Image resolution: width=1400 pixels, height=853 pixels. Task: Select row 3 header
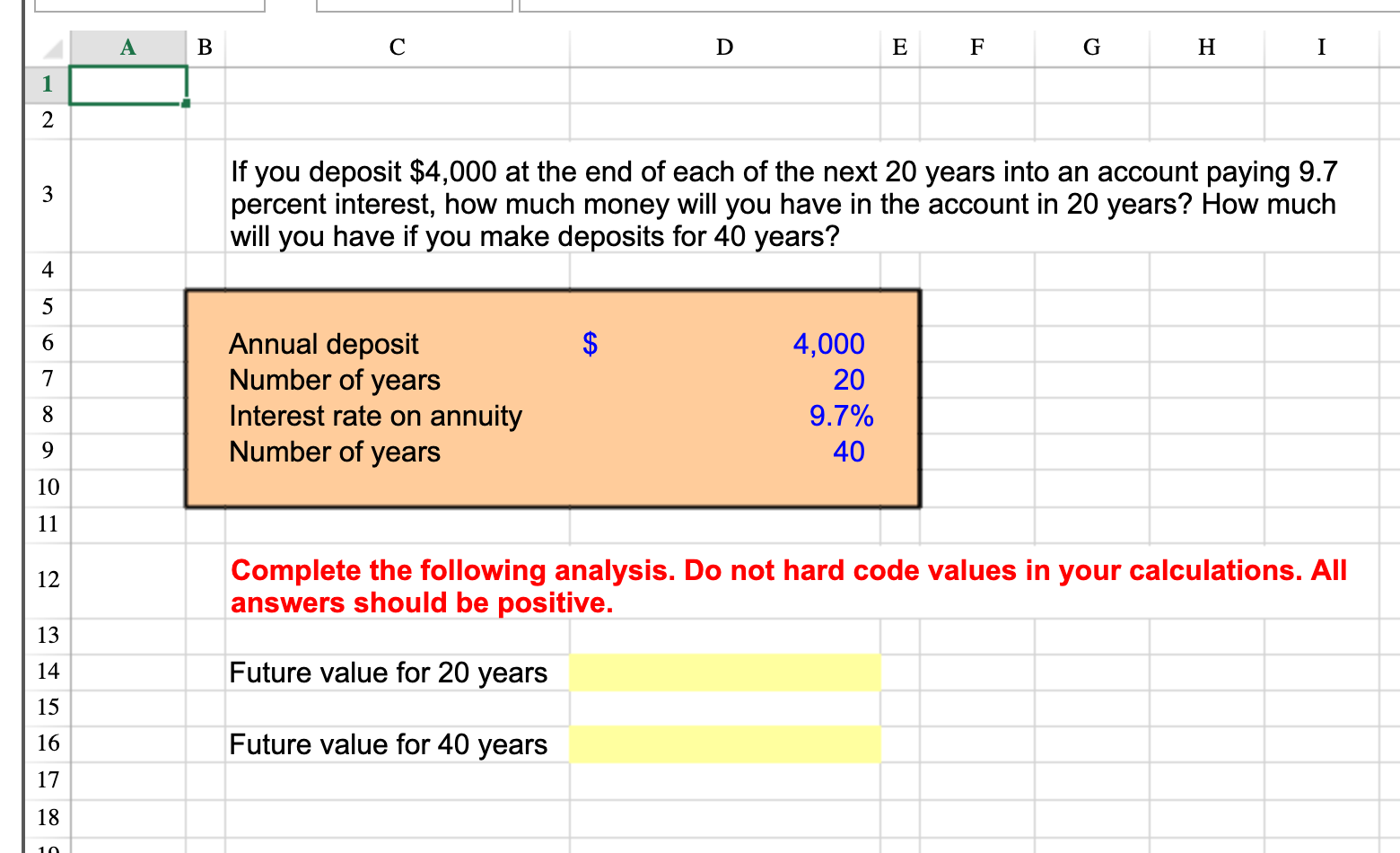pos(47,194)
